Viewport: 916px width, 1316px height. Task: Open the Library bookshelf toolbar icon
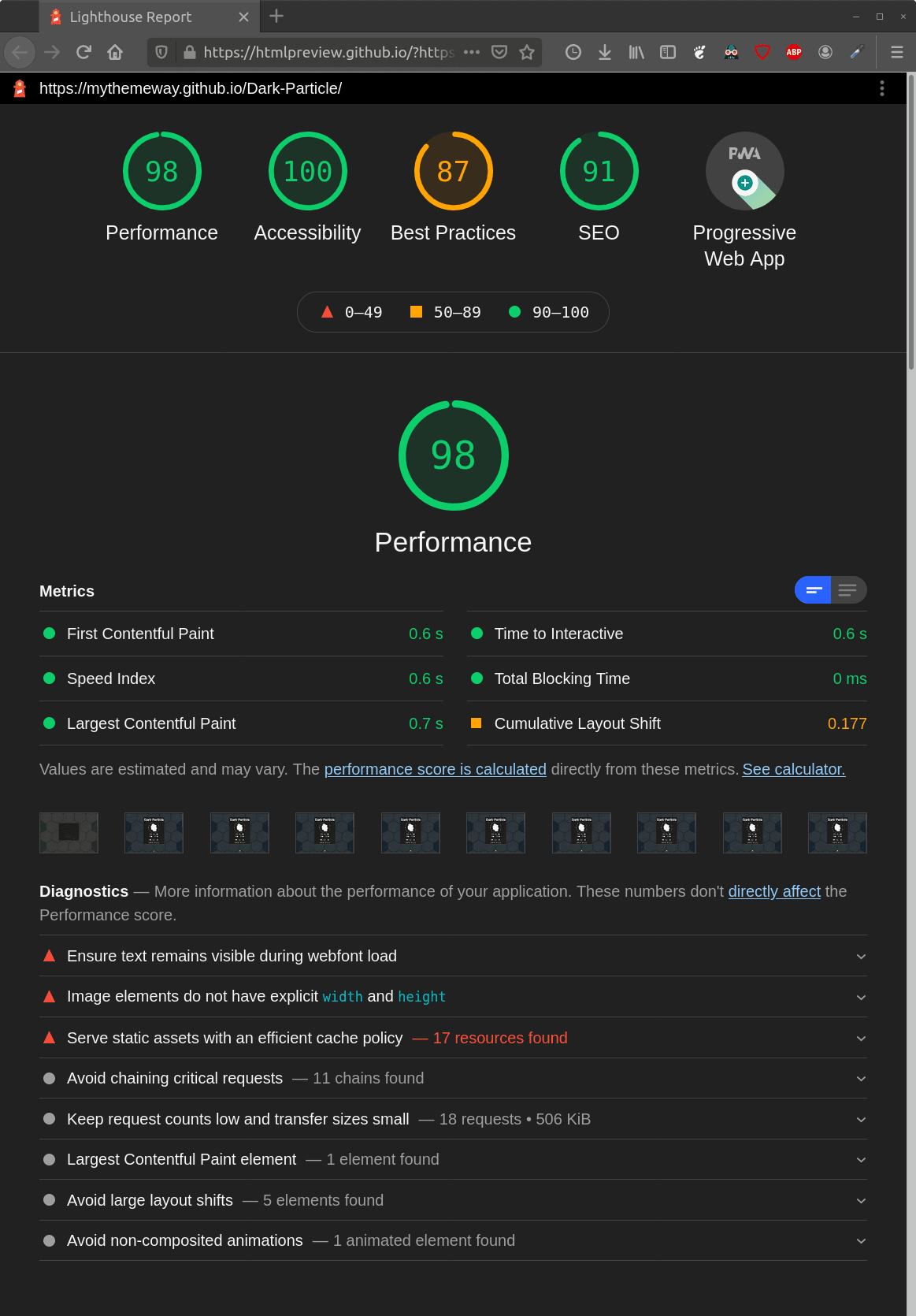click(x=636, y=52)
